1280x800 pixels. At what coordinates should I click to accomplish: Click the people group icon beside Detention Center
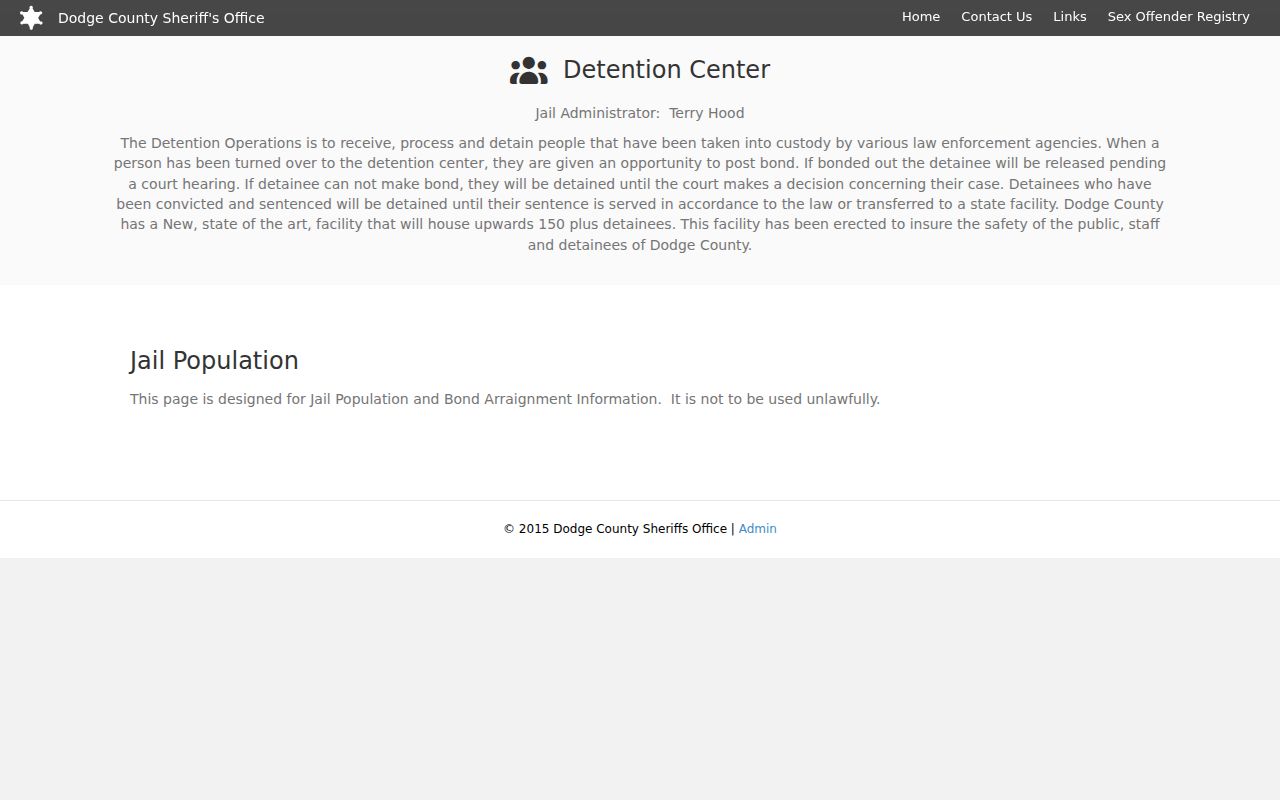pyautogui.click(x=529, y=70)
